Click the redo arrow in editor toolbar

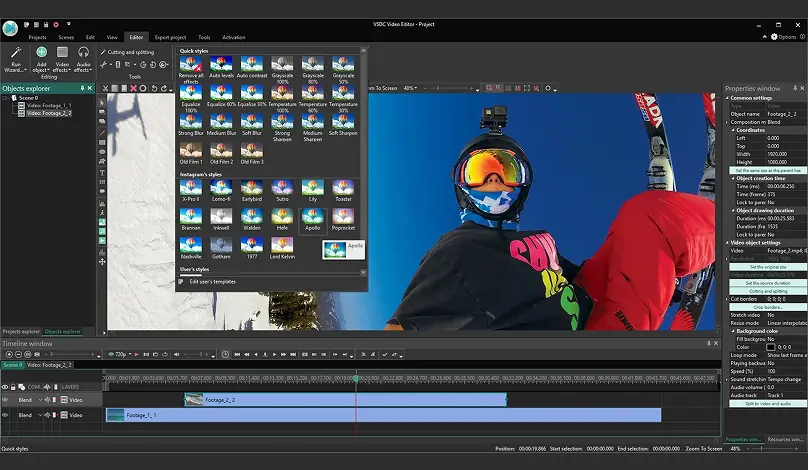164,89
